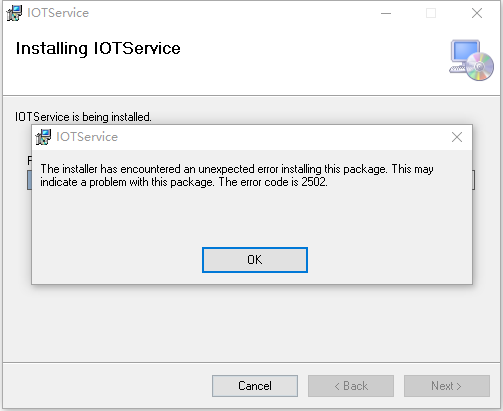Close the main IOTService installer window
The width and height of the screenshot is (503, 411).
point(477,13)
